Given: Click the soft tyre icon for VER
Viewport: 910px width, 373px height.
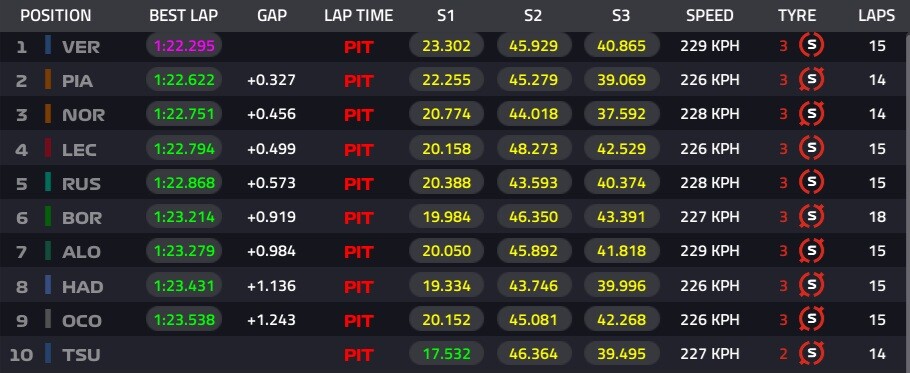Looking at the screenshot, I should coord(811,45).
